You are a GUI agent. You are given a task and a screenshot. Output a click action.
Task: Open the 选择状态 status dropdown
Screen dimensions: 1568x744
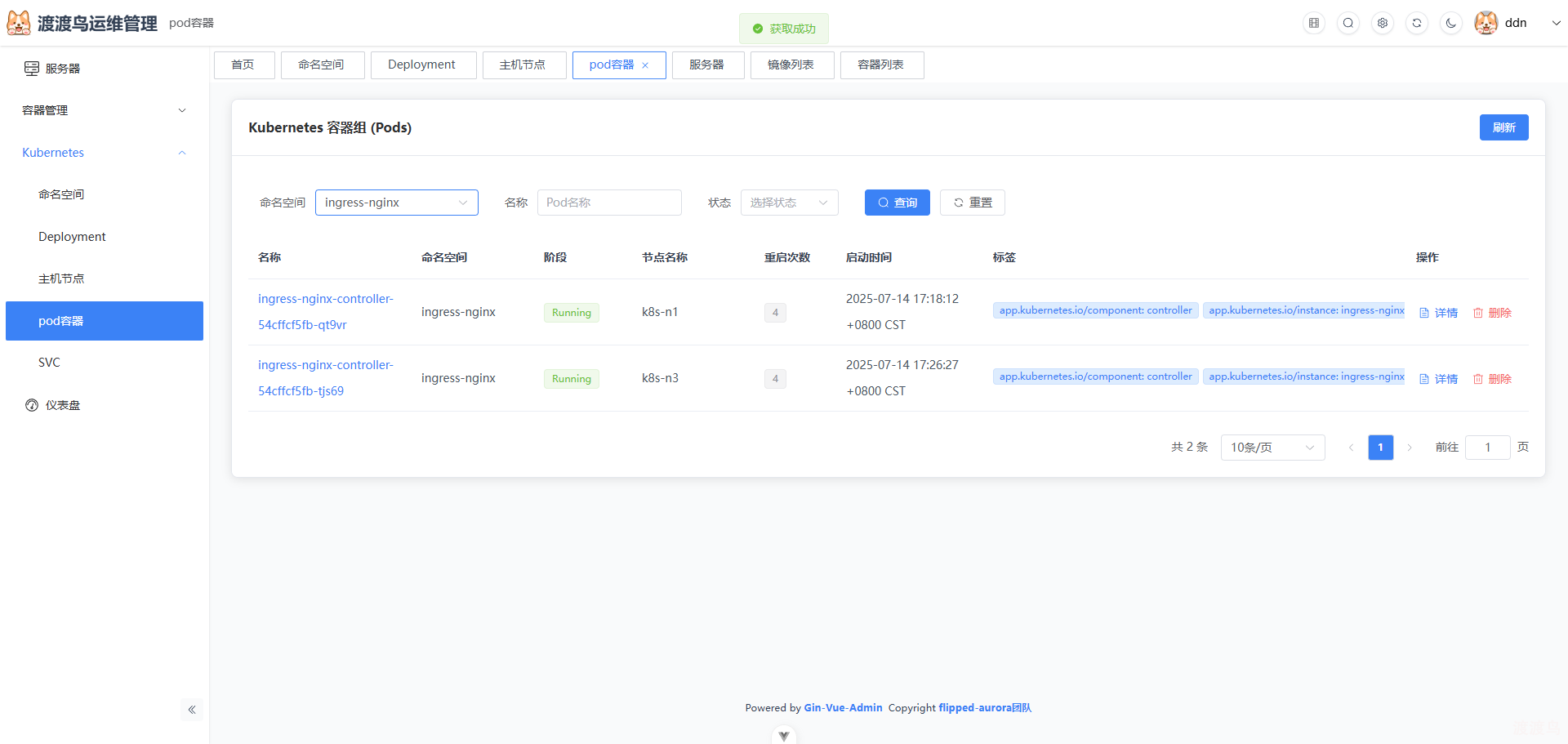[x=788, y=202]
